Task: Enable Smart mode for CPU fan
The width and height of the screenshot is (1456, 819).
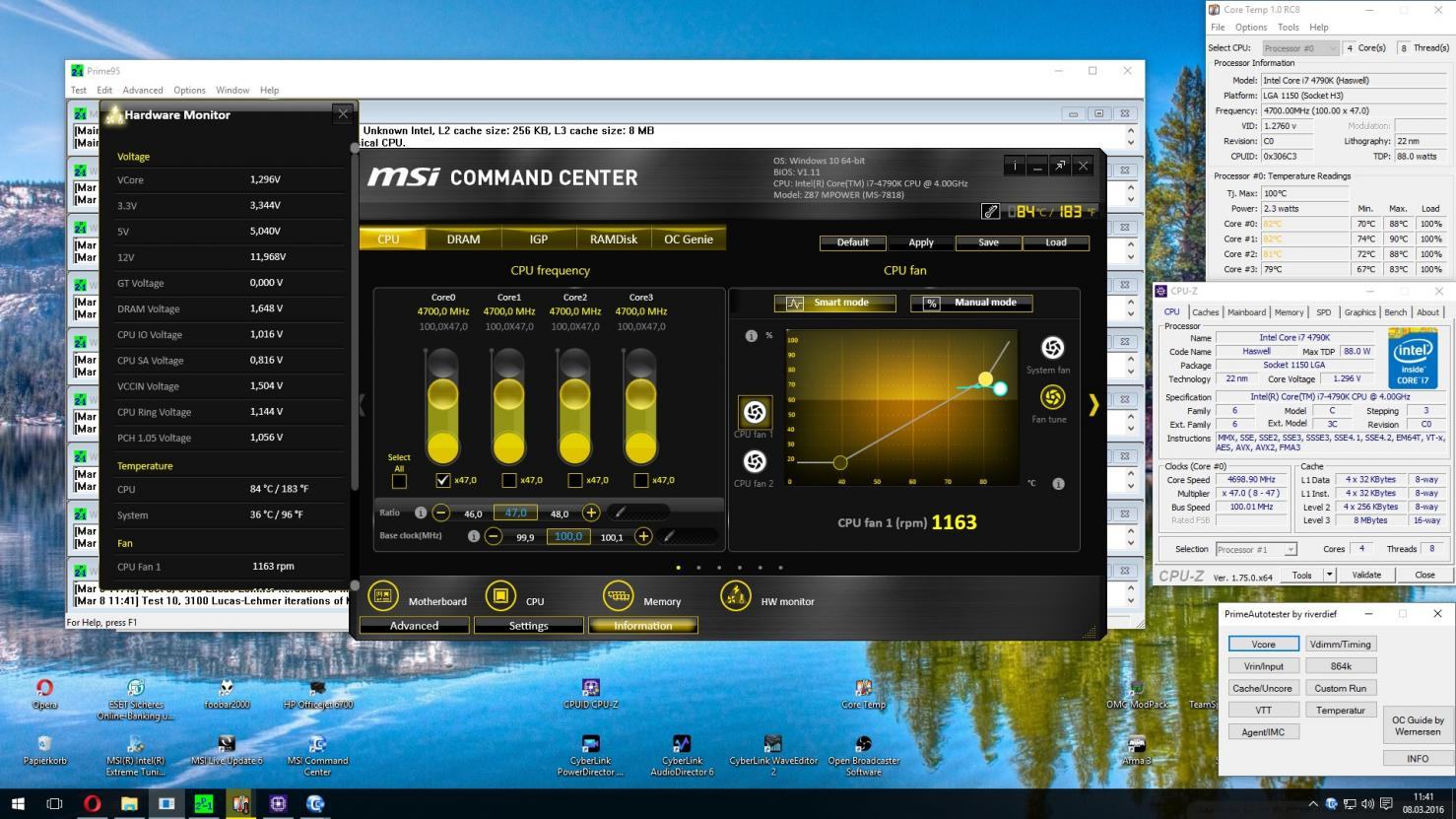Action: 835,303
